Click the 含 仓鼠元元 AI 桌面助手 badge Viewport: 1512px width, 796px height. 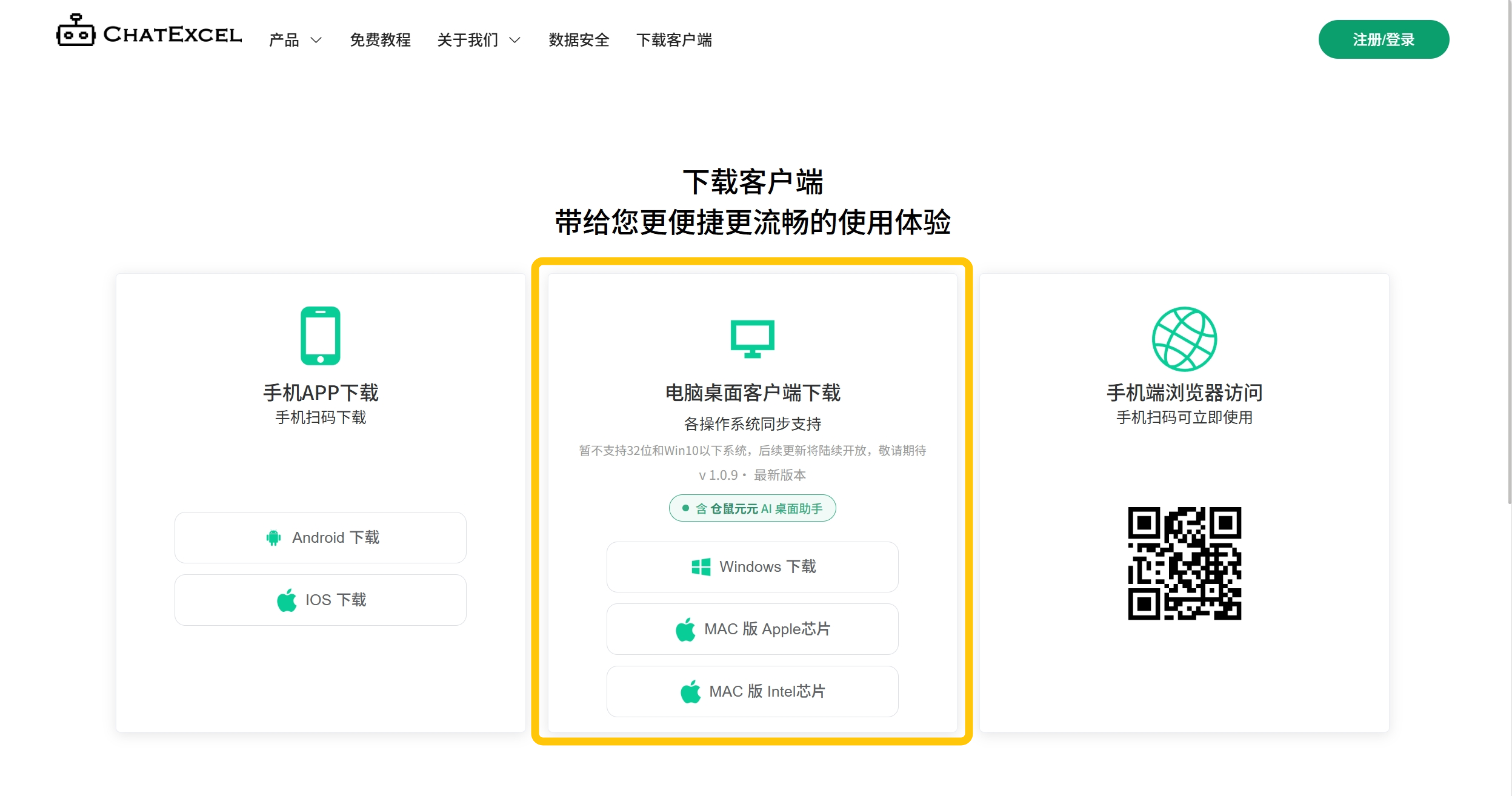point(753,508)
